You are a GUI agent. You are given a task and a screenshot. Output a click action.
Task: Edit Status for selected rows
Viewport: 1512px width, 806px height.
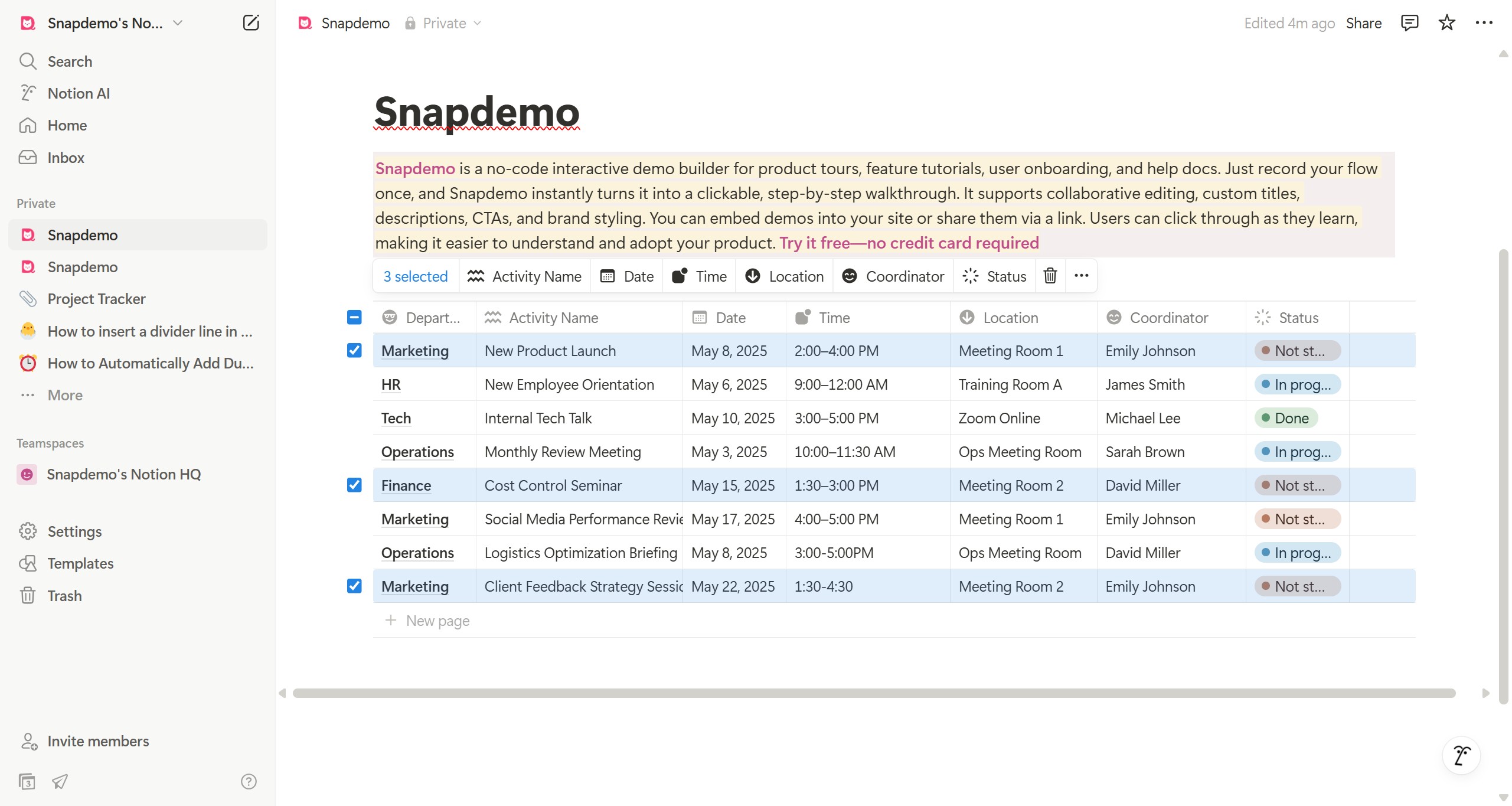coord(994,276)
